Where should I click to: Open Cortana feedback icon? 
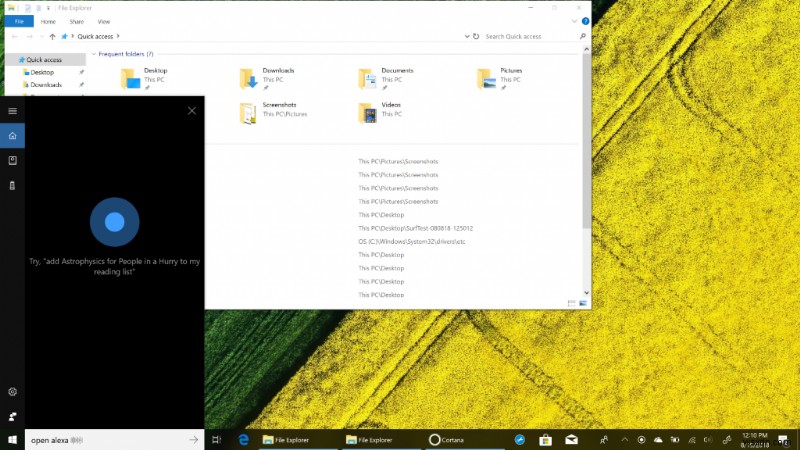pos(12,416)
